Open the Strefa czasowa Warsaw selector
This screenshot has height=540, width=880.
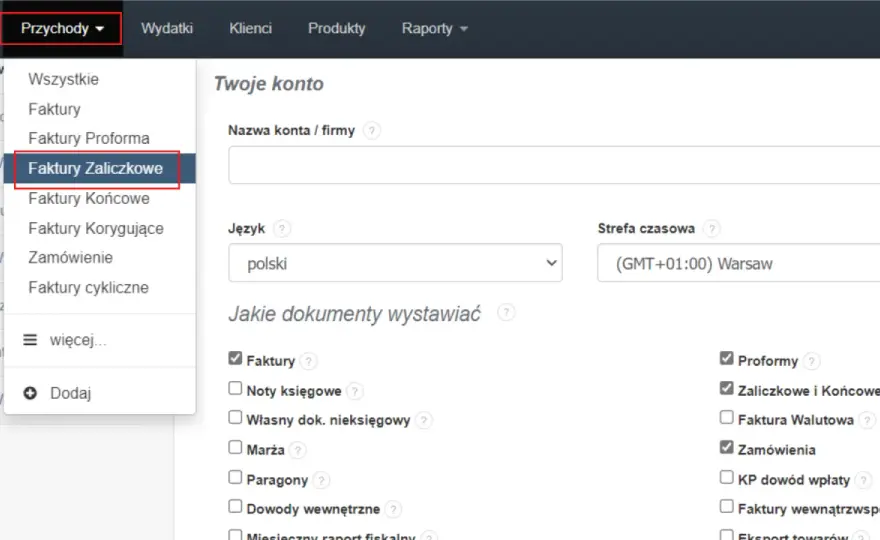739,263
